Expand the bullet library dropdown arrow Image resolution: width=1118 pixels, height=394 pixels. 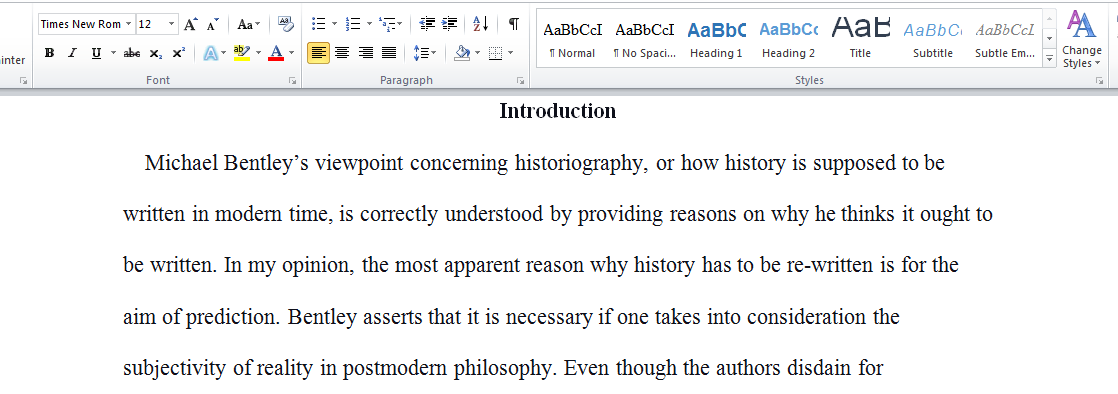click(334, 24)
